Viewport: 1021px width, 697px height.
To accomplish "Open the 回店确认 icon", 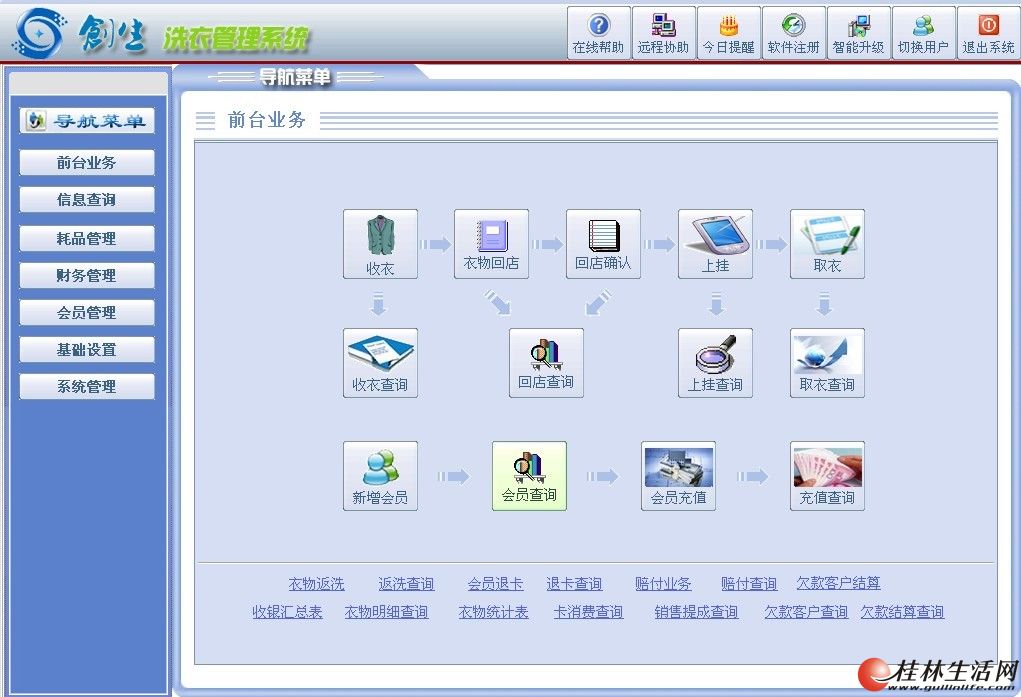I will pos(603,243).
